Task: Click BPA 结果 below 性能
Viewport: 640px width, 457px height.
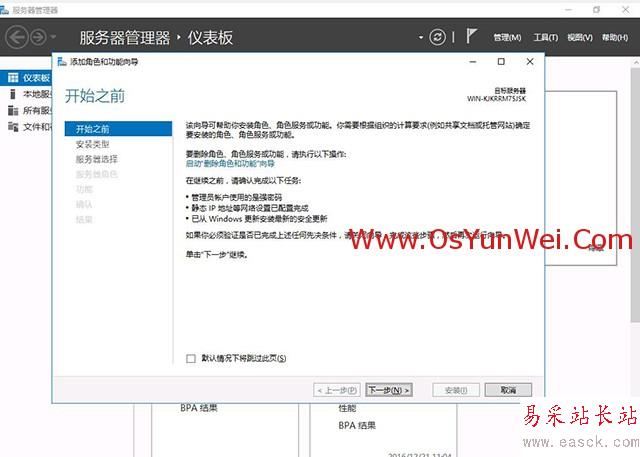Action: 357,425
